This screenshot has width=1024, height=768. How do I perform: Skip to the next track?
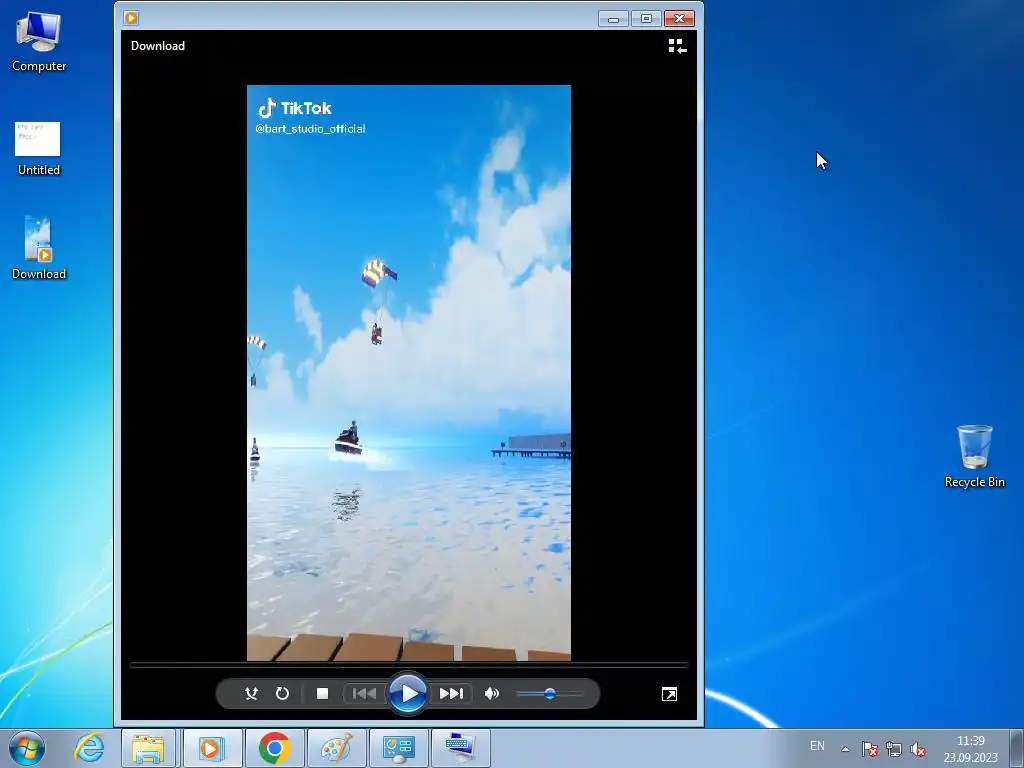(451, 694)
